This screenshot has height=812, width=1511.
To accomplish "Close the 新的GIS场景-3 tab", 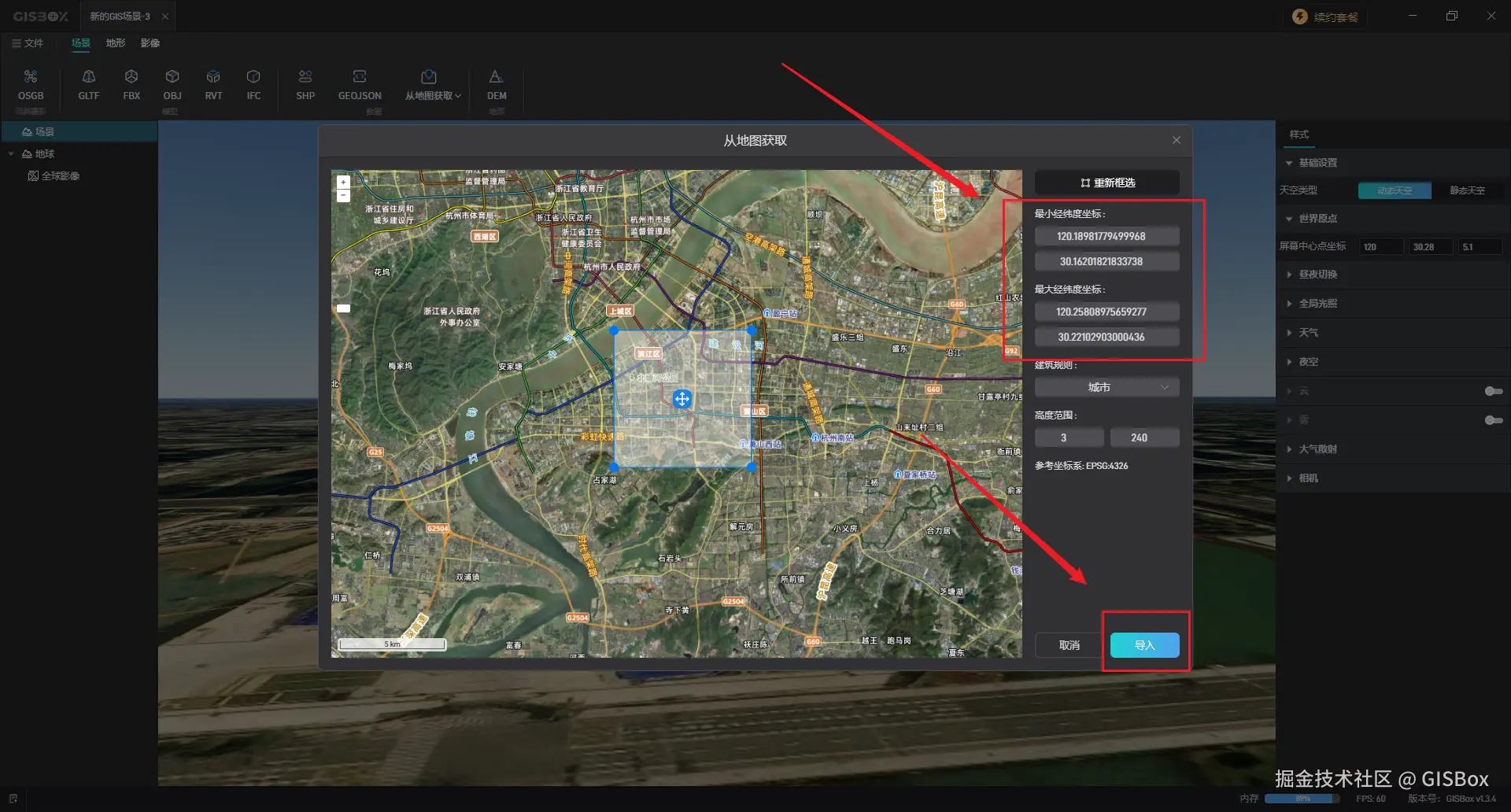I will 164,17.
